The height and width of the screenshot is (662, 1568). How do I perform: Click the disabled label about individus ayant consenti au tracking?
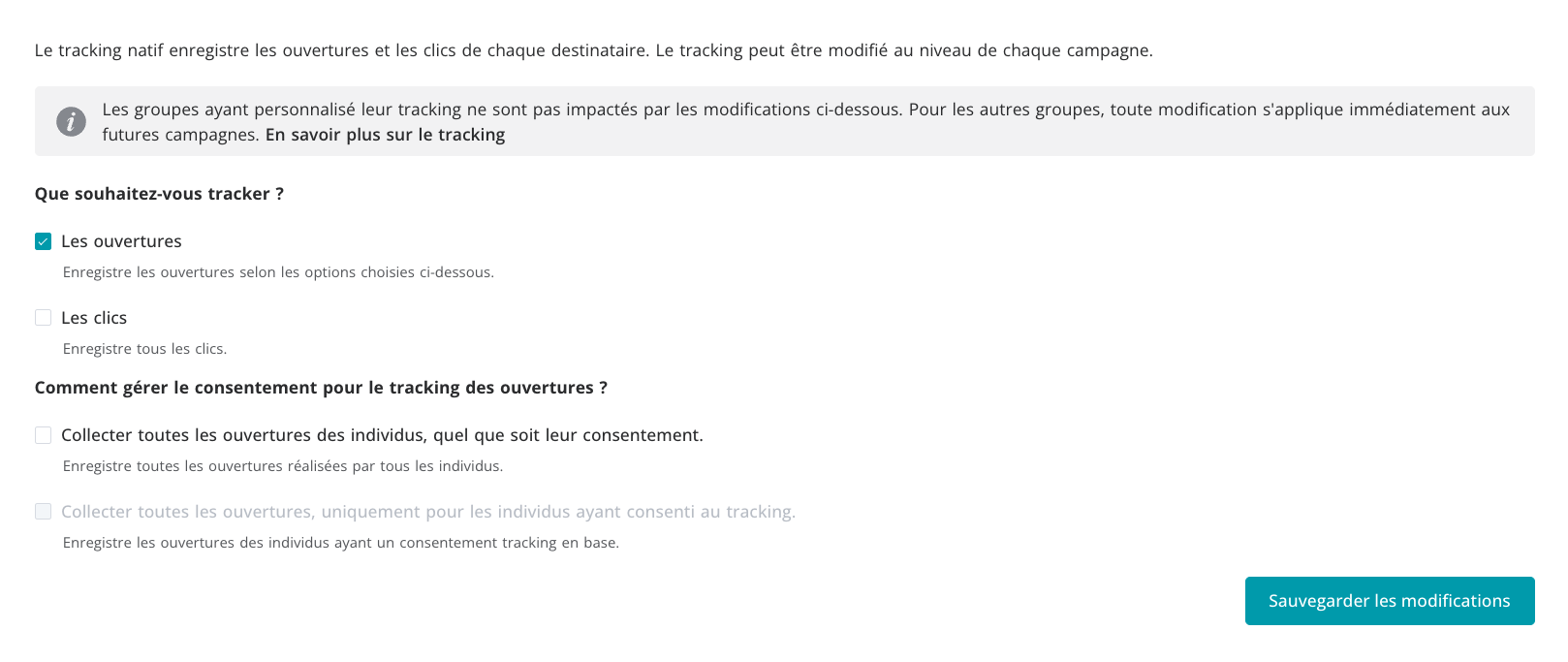[428, 512]
